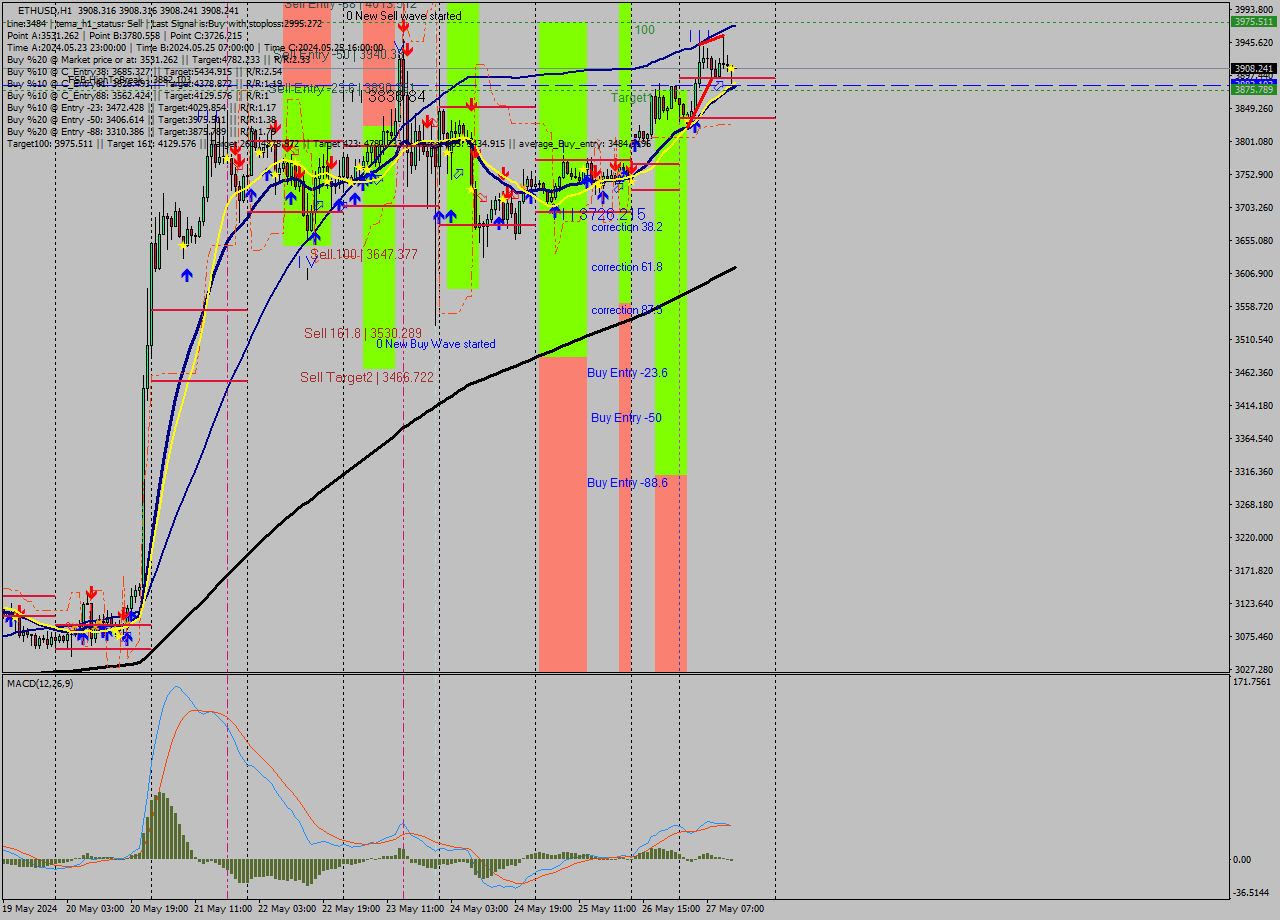The width and height of the screenshot is (1280, 920).
Task: Click the Sell 100 | 3647.377 label
Action: pos(364,255)
